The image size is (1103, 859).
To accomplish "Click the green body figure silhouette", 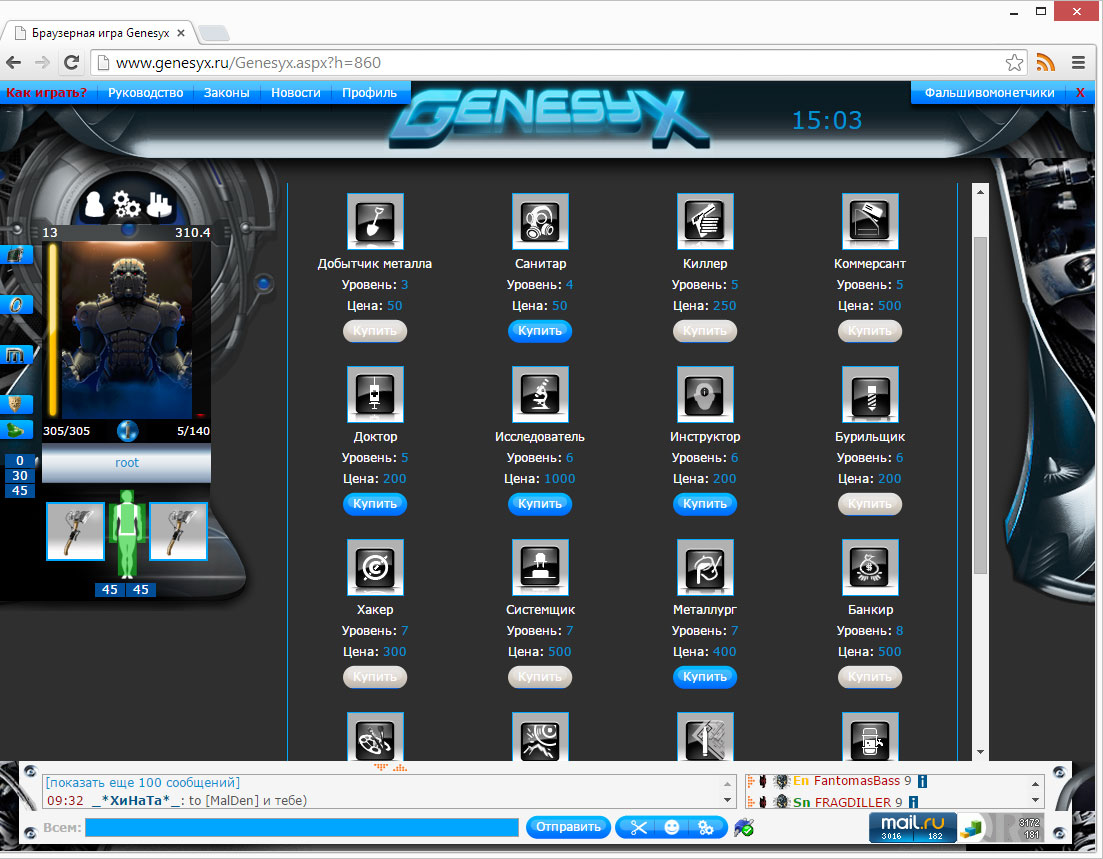I will pos(127,533).
